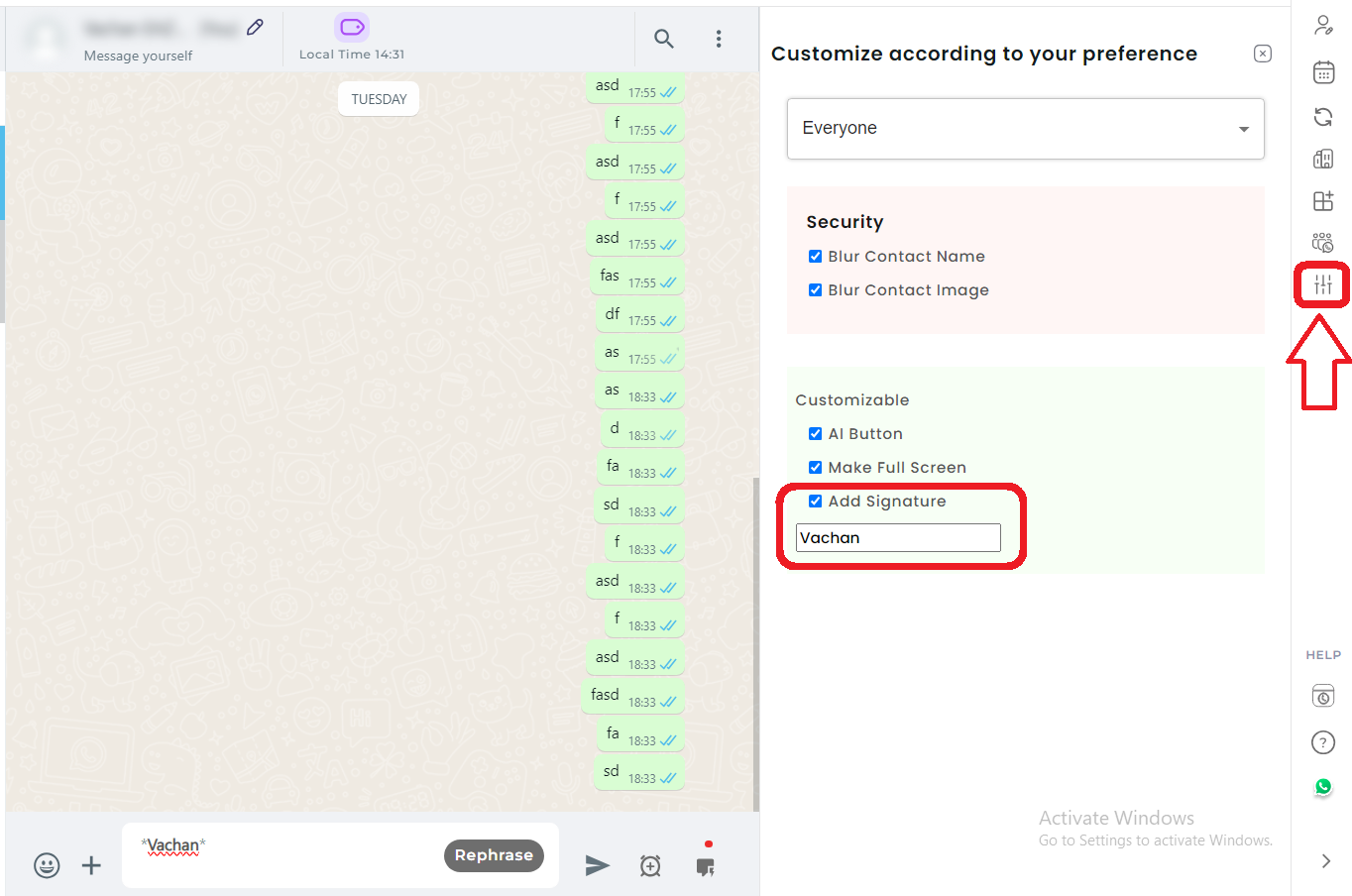Click the plus attach icon
The width and height of the screenshot is (1352, 896).
[x=91, y=865]
